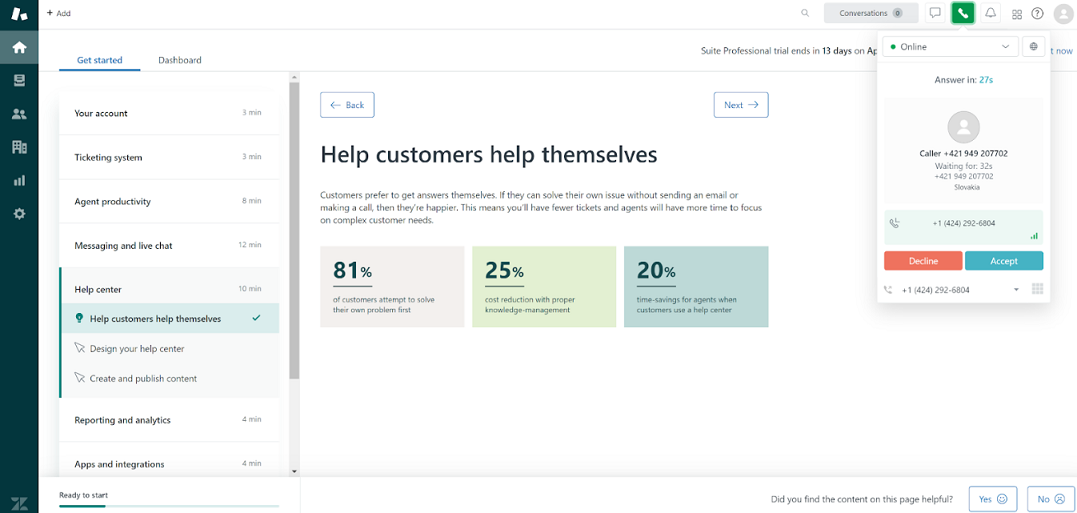Click the green Talk phone icon
Viewport: 1077px width, 513px height.
(962, 13)
